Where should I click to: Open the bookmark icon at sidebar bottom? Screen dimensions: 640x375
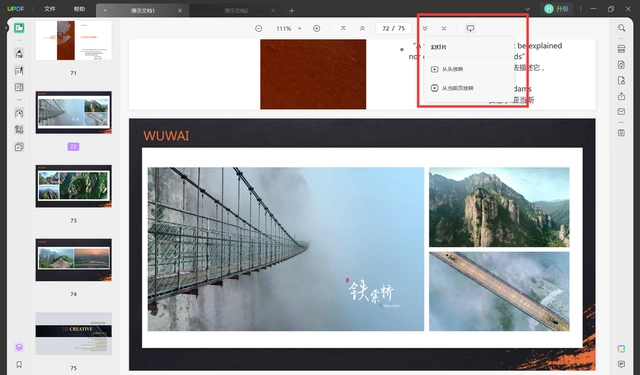[19, 364]
